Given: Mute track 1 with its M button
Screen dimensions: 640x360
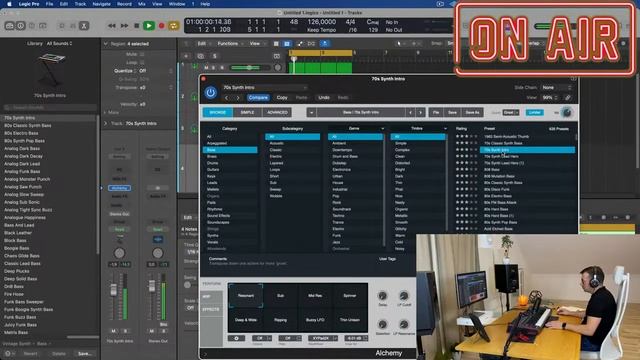Looking at the screenshot, I should tap(207, 67).
